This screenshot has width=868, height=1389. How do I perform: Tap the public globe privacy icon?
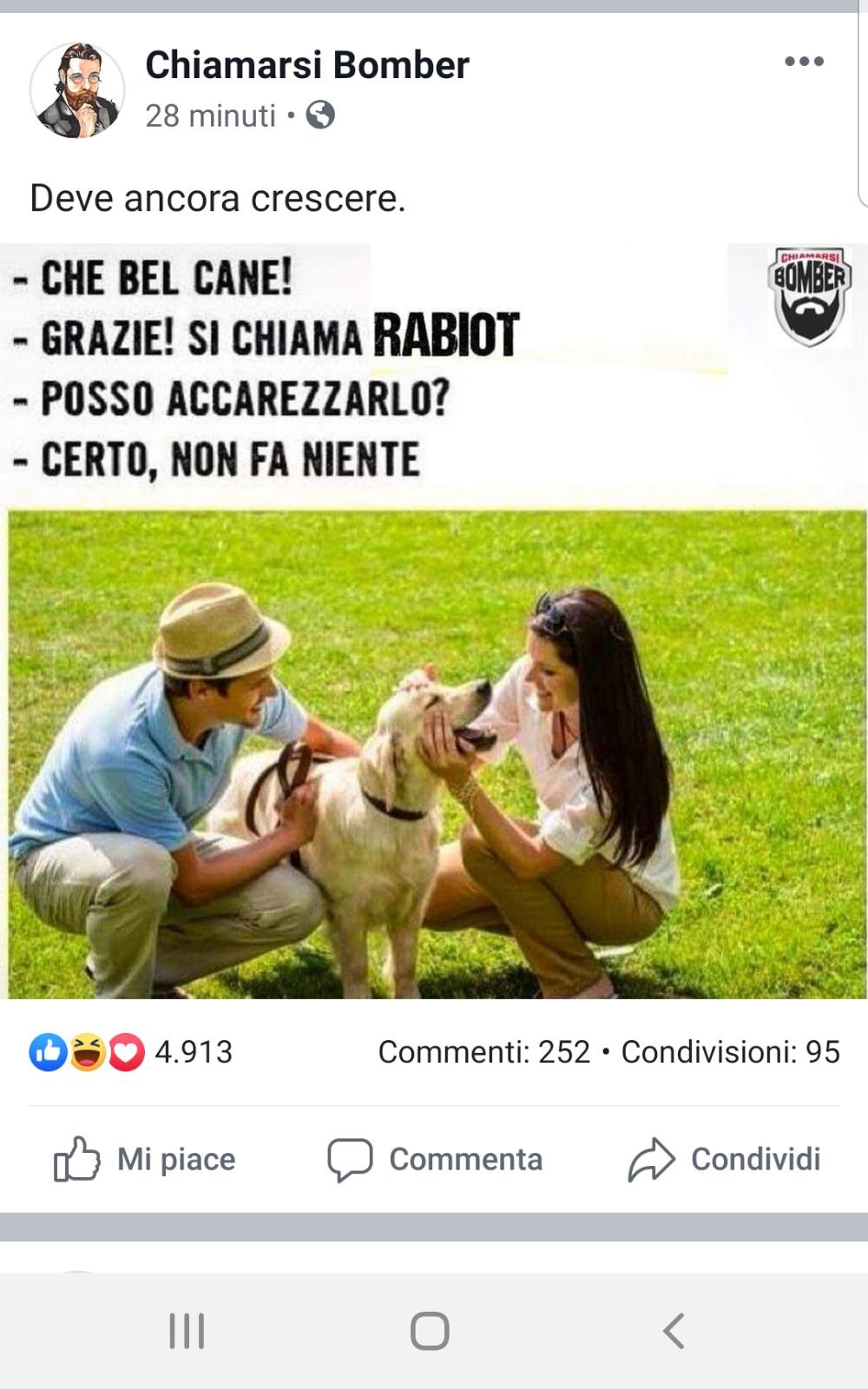click(320, 115)
